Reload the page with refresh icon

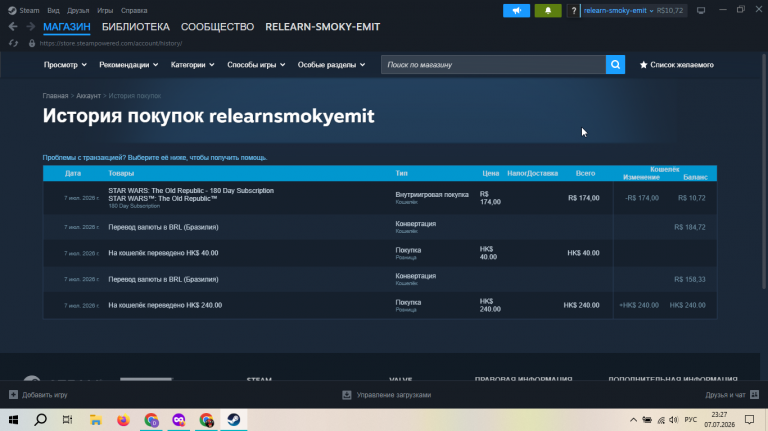tap(13, 43)
